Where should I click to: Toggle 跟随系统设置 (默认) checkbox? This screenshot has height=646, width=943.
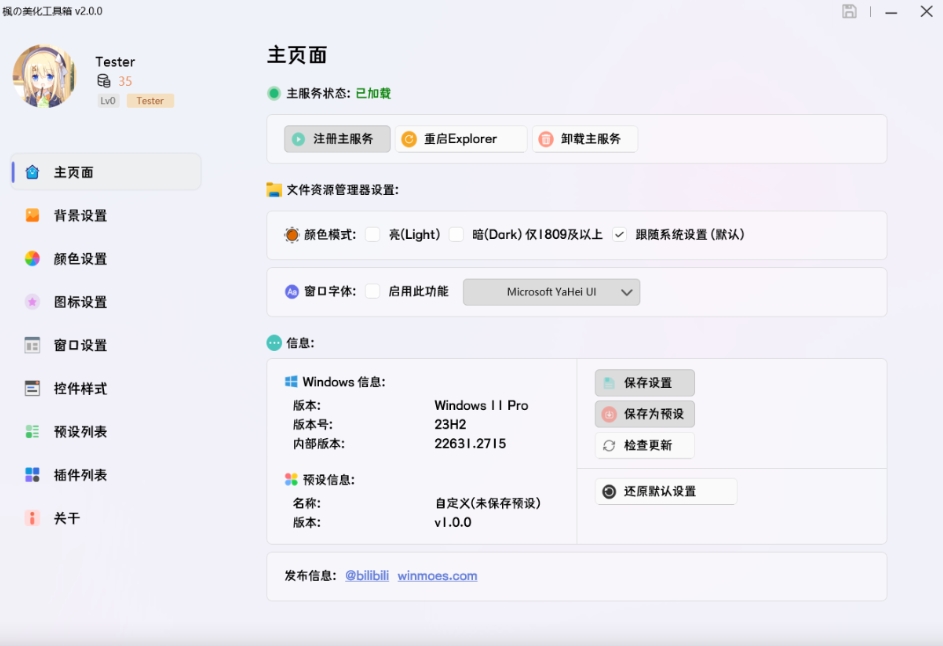coord(620,235)
